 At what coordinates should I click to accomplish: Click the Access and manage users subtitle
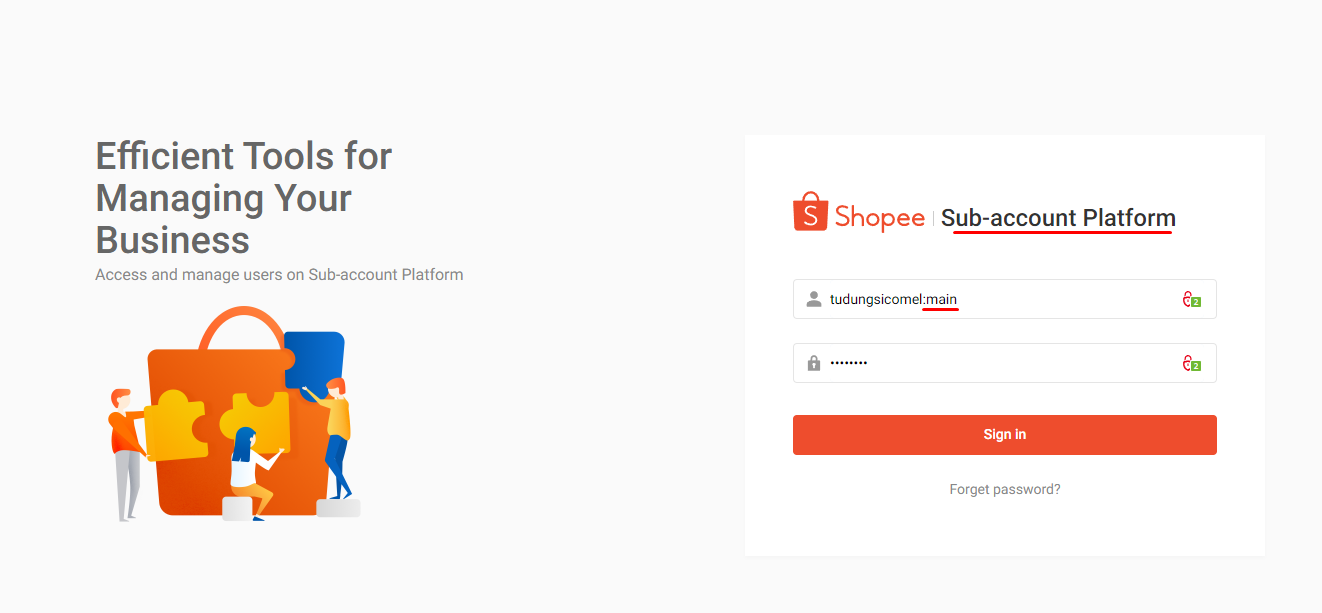point(279,274)
